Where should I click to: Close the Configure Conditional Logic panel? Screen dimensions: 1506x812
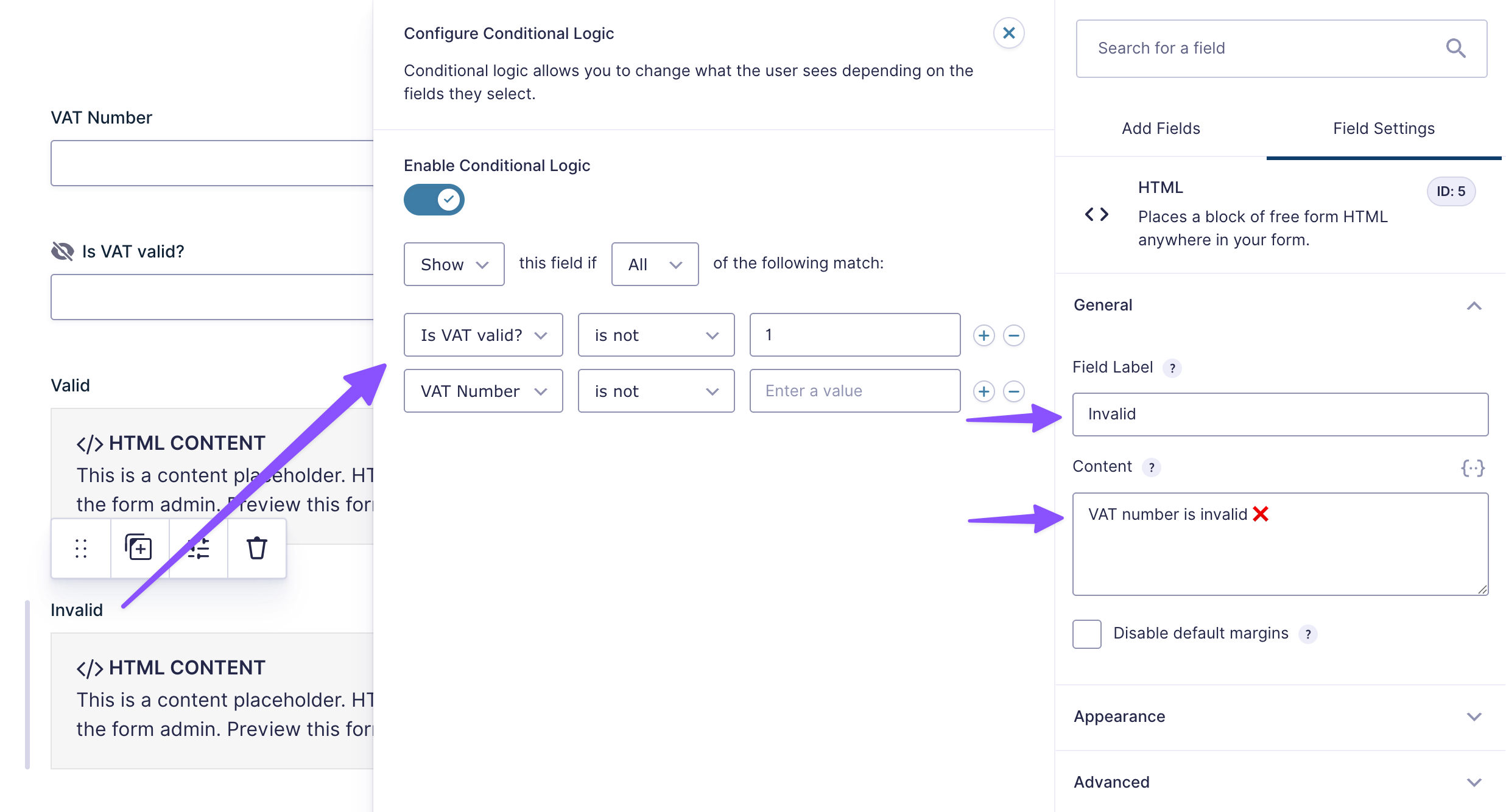[x=1008, y=33]
